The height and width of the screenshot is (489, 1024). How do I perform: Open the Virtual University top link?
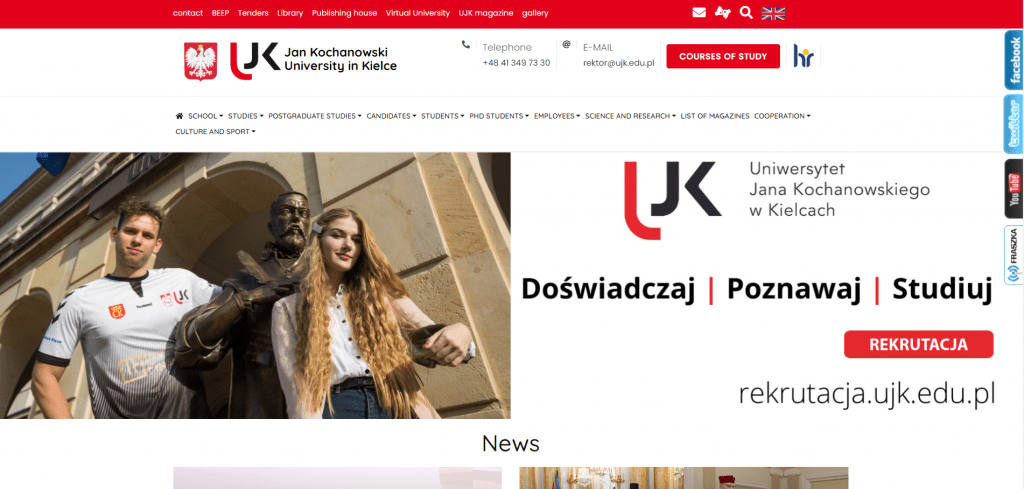pos(417,13)
